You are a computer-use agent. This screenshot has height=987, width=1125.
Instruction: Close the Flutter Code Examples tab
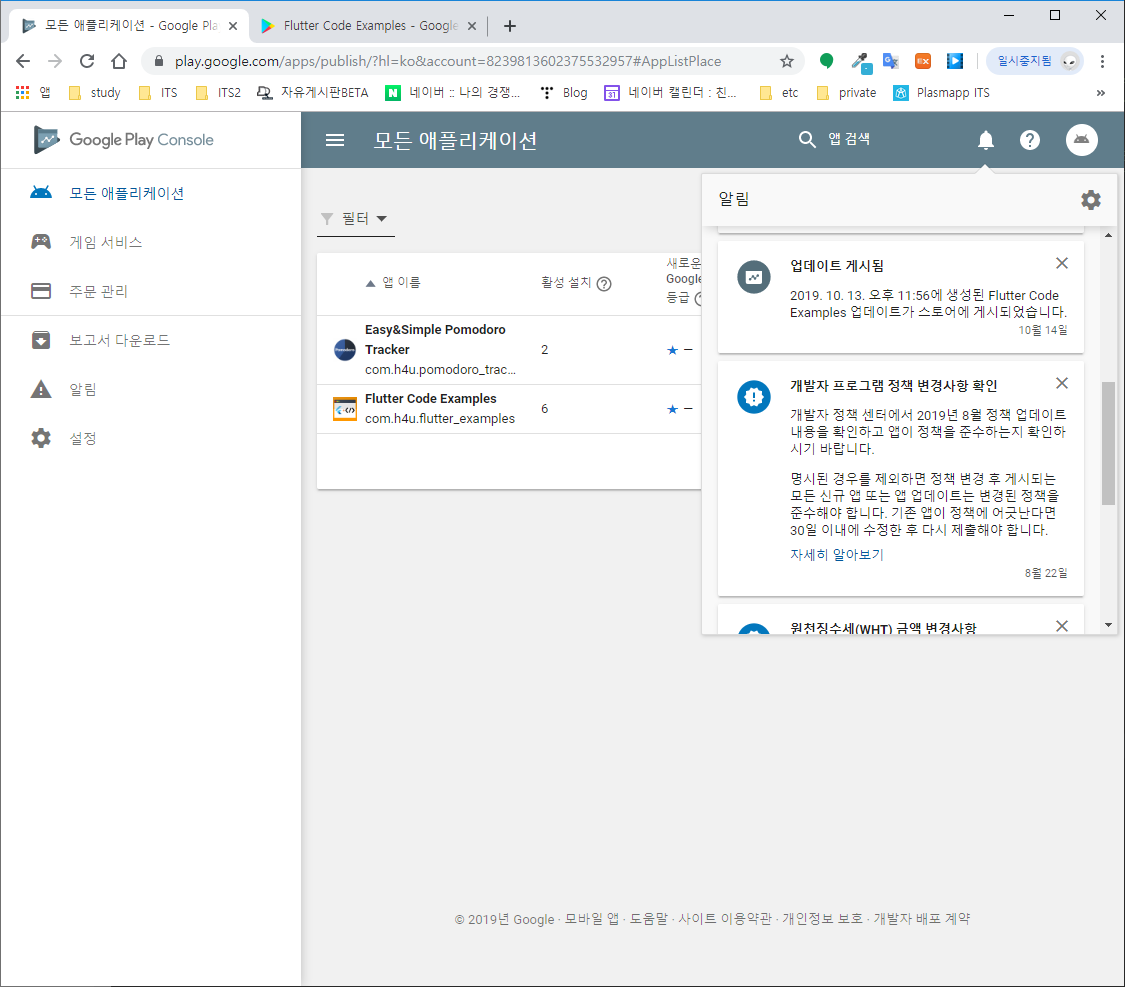click(x=471, y=26)
